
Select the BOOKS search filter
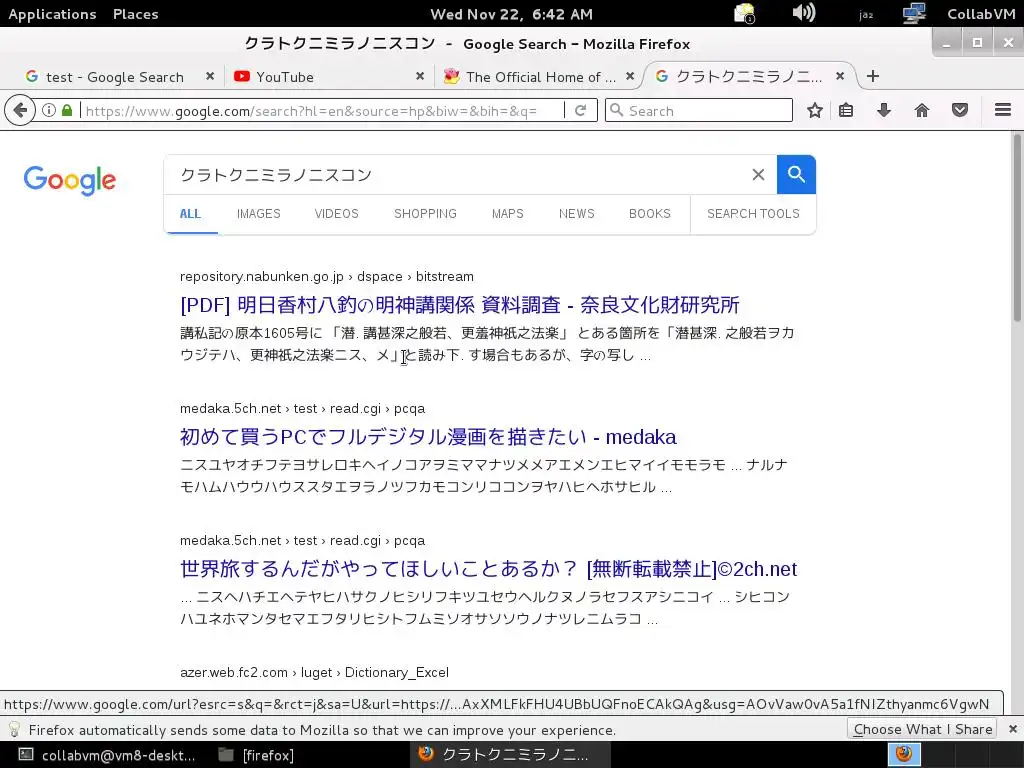tap(650, 214)
